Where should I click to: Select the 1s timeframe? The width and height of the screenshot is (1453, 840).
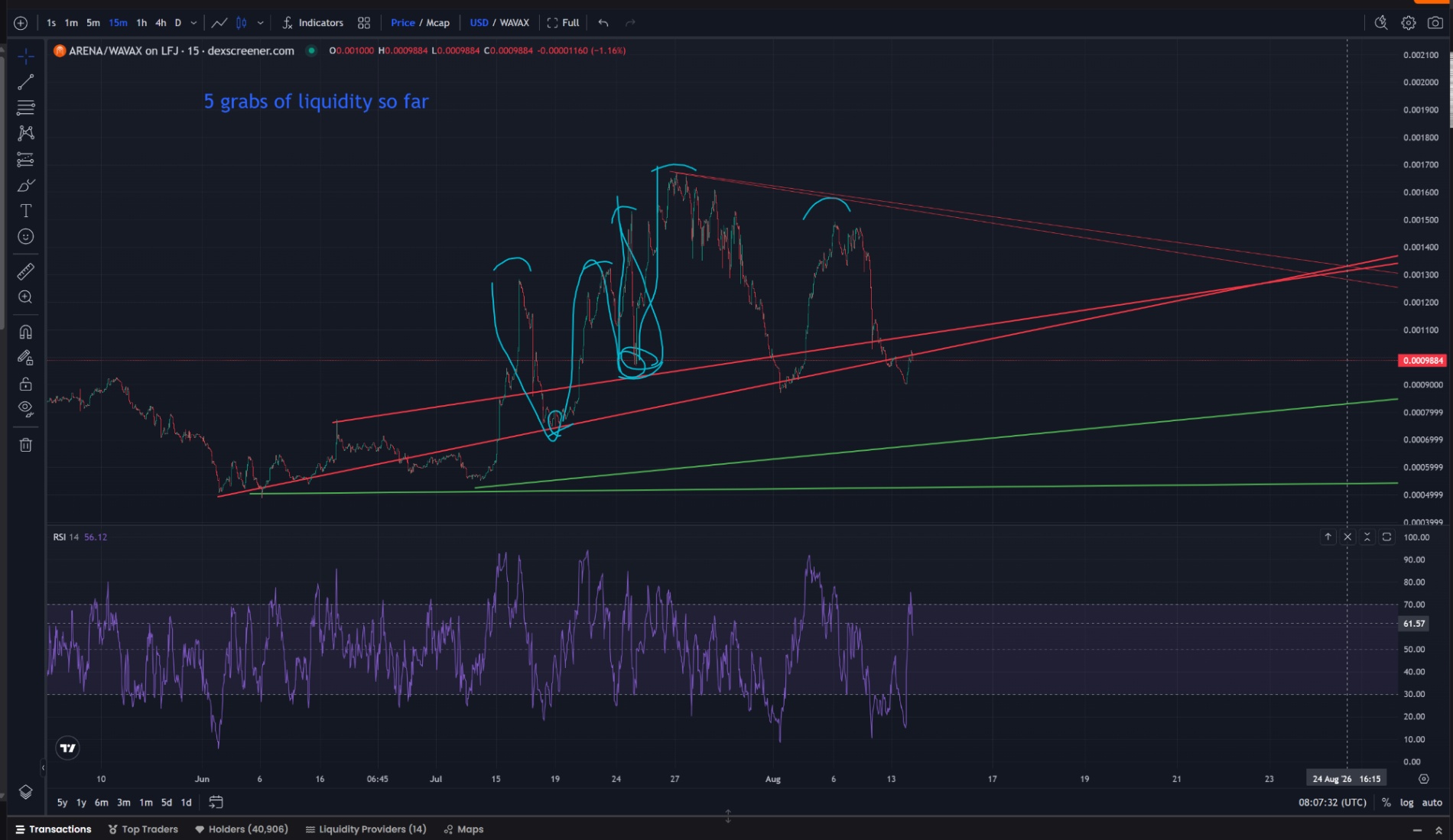51,23
